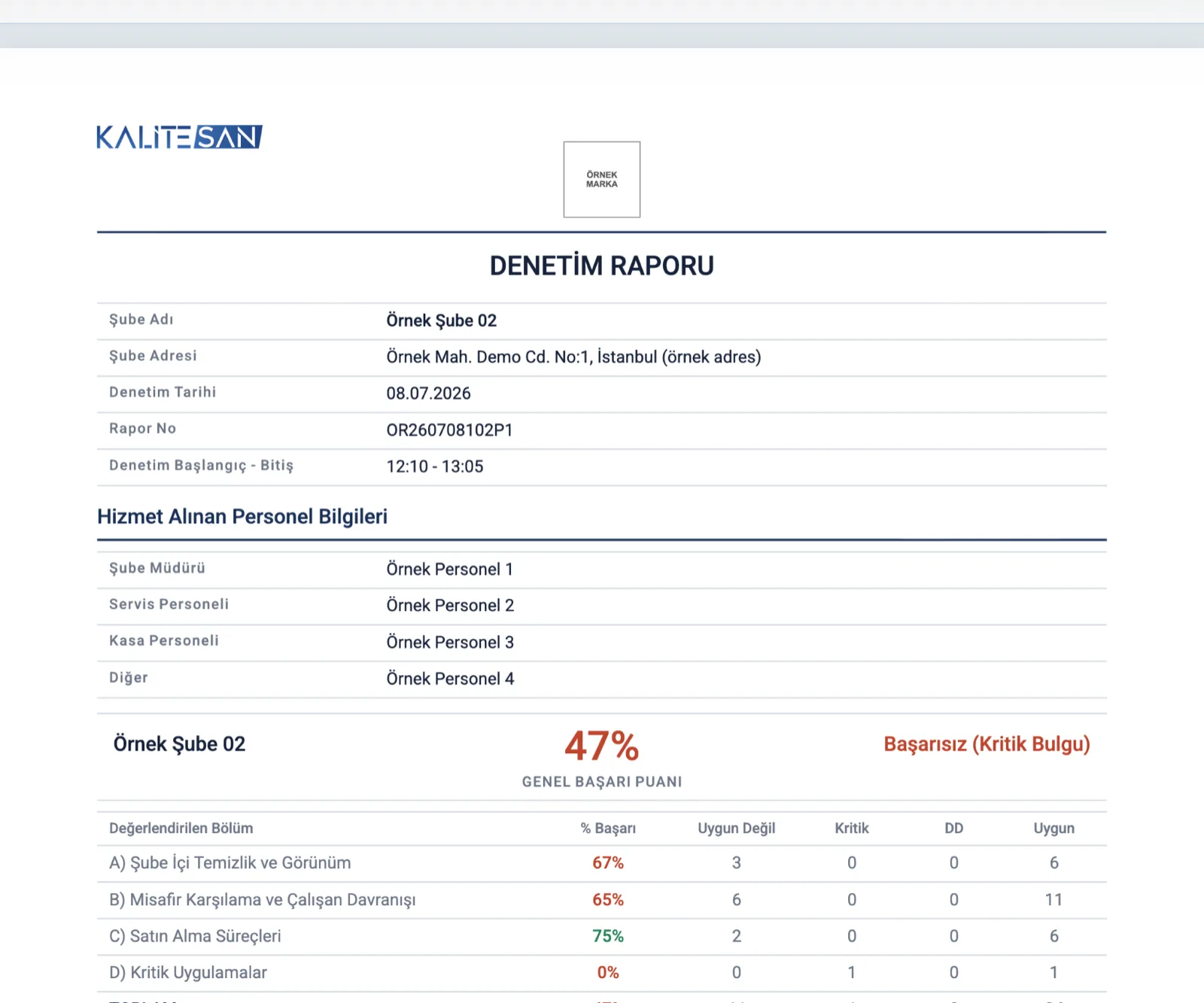This screenshot has height=1003, width=1204.
Task: Click the Rapor No label
Action: (142, 428)
